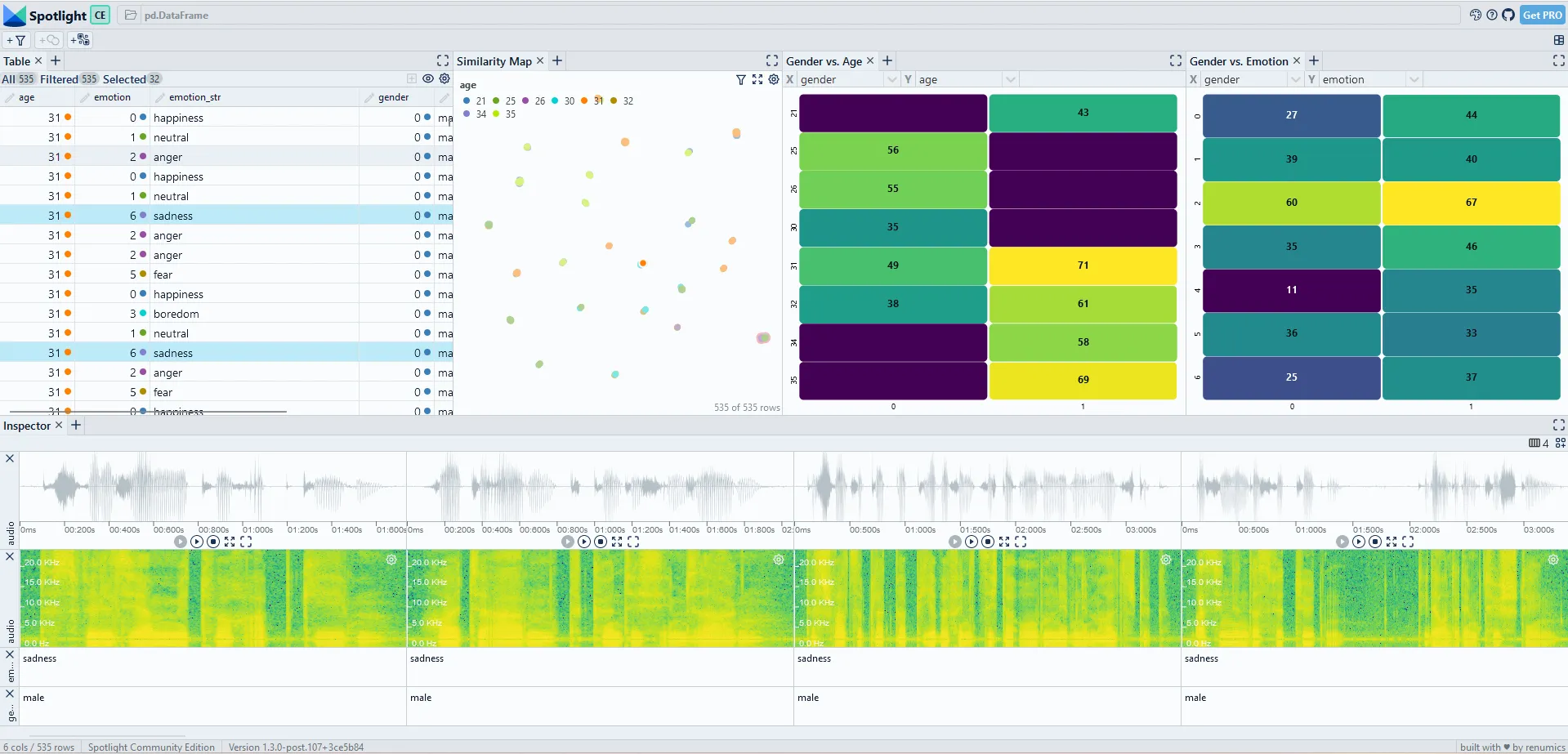Show All 535 rows tab
1568x754 pixels.
pos(18,79)
